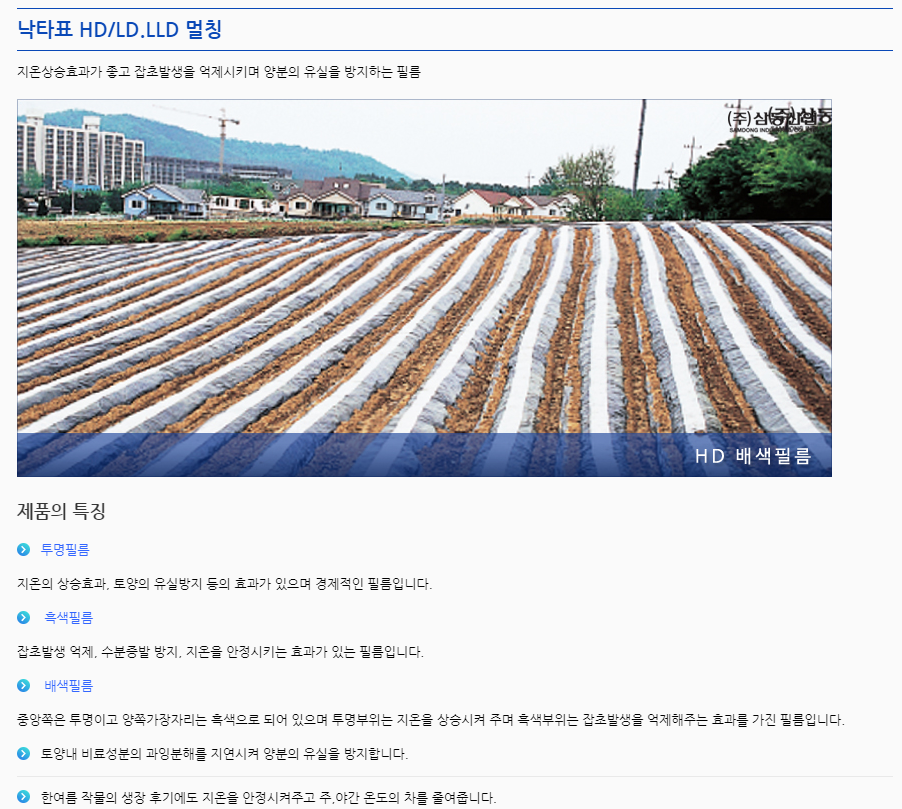Viewport: 902px width, 809px height.
Task: Click the subtitle text starting with 지온상승효과가 좋고
Action: [x=219, y=72]
